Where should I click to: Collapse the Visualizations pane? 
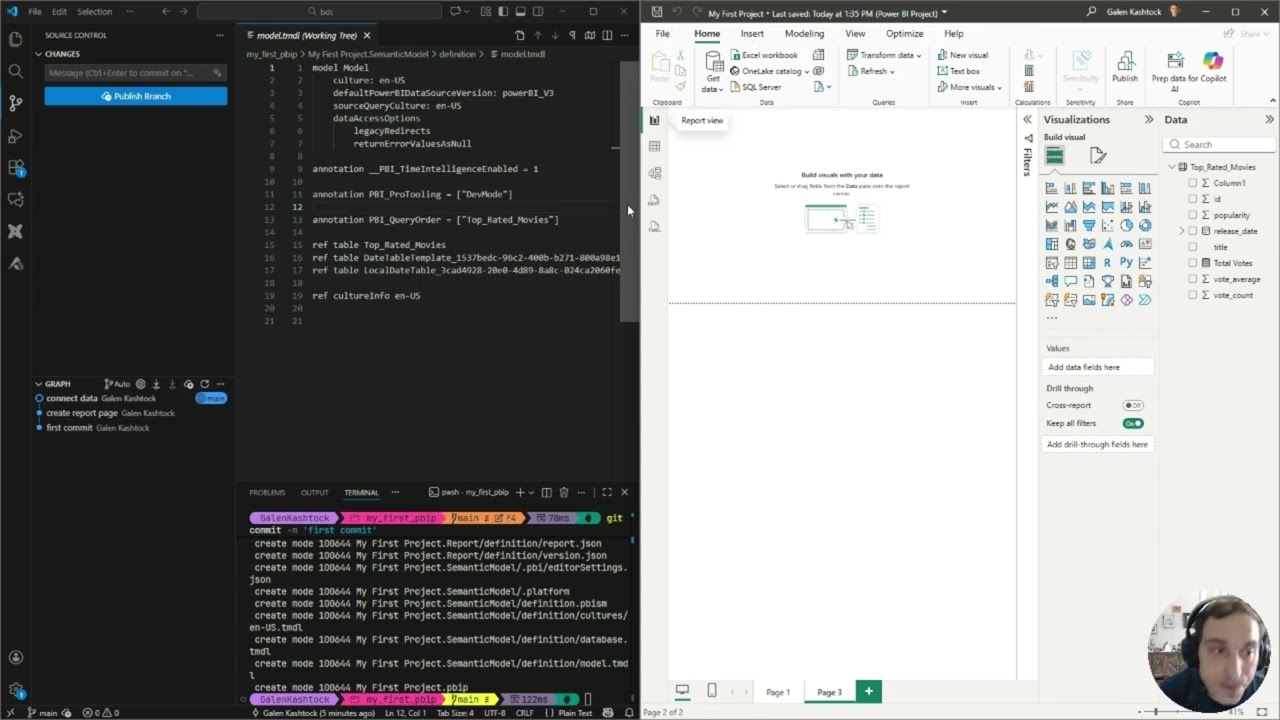click(1148, 119)
